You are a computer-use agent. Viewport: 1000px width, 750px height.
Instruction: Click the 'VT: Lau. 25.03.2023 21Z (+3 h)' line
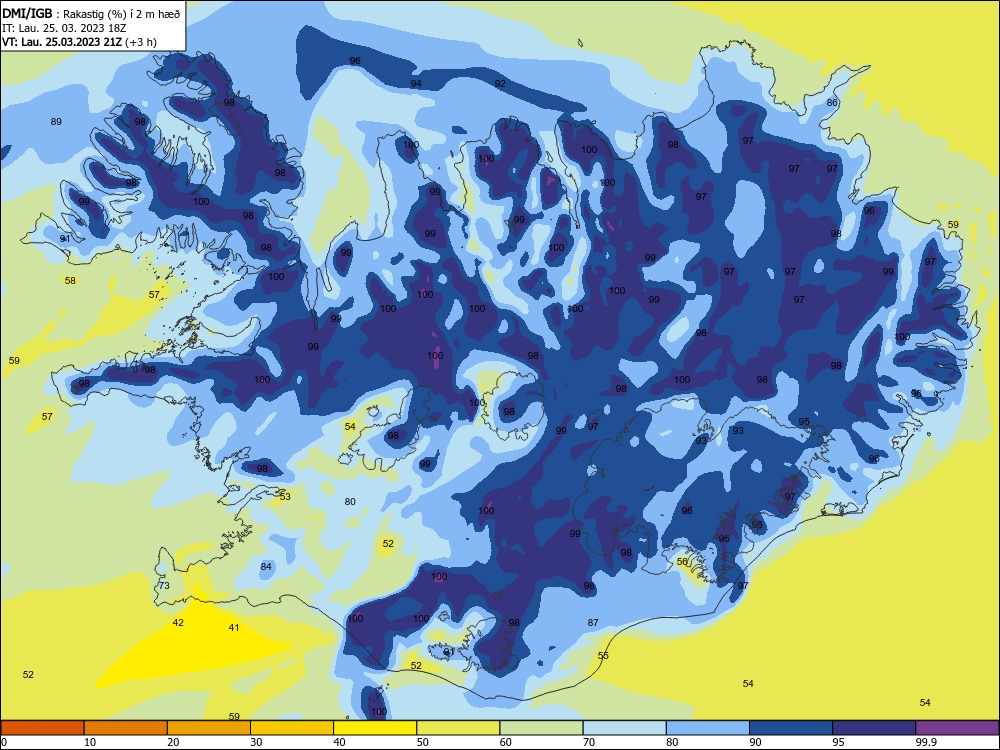tap(79, 42)
